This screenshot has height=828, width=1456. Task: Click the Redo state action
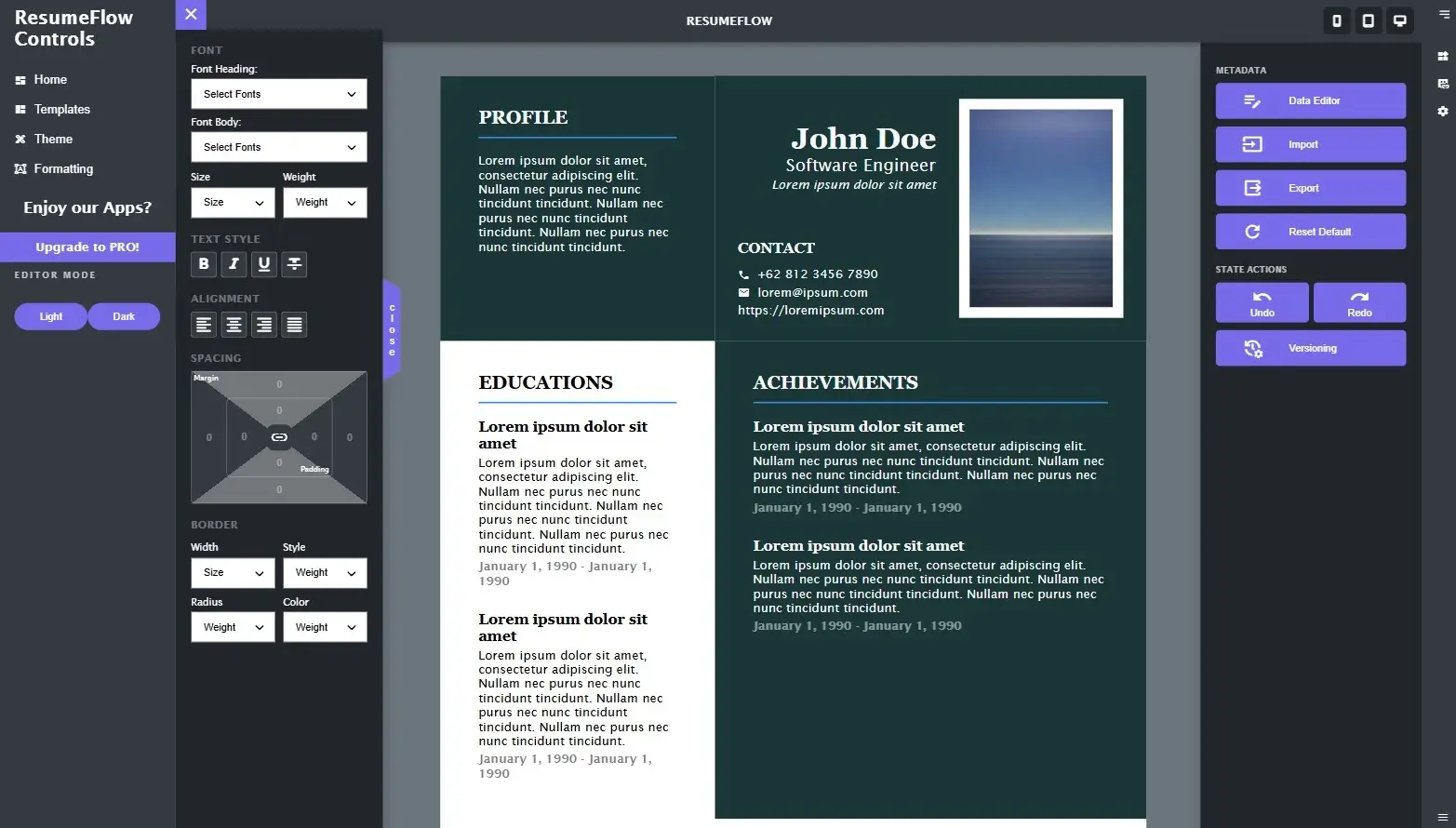pos(1359,302)
